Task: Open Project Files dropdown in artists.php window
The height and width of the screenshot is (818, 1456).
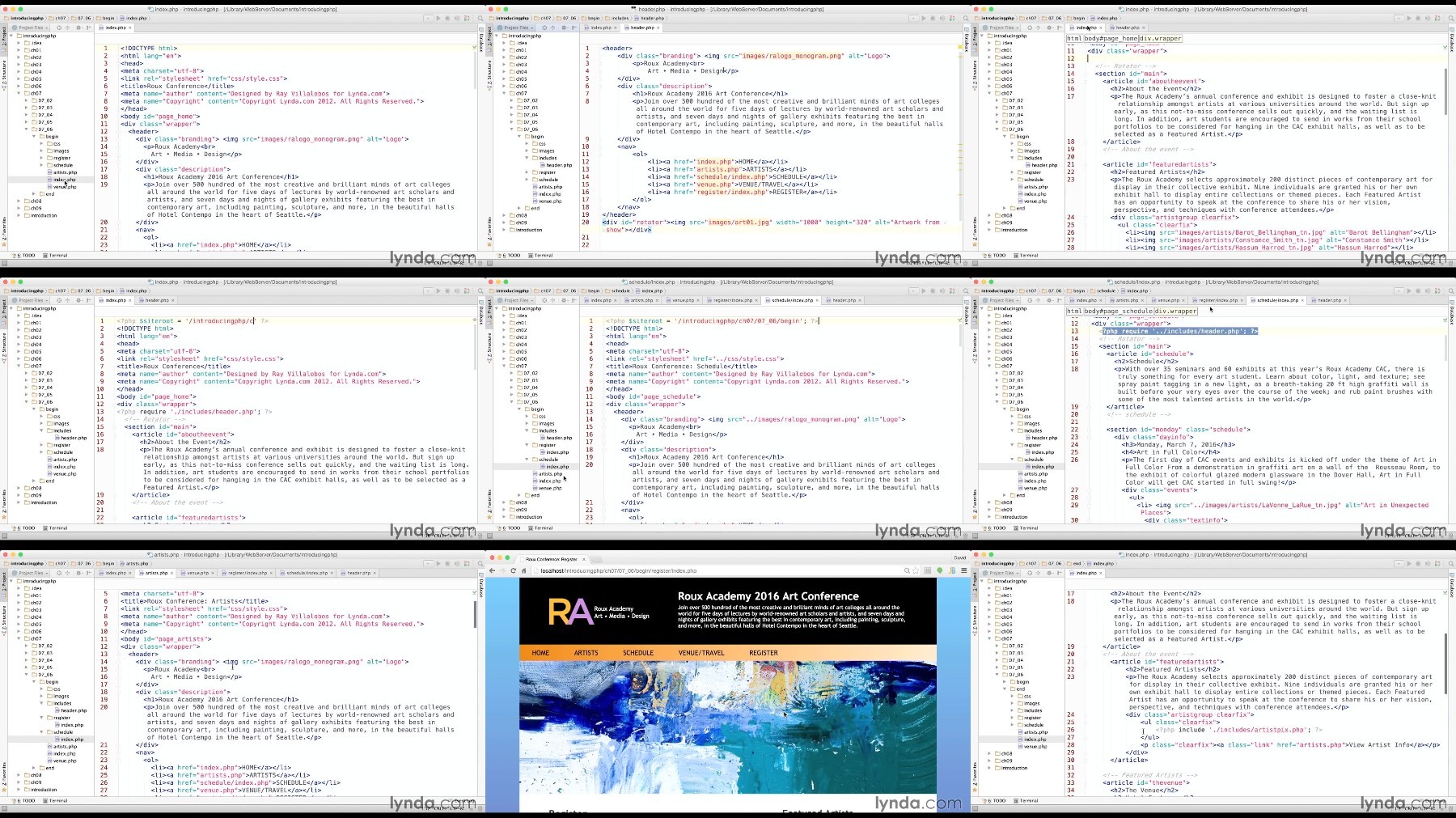Action: coord(31,573)
